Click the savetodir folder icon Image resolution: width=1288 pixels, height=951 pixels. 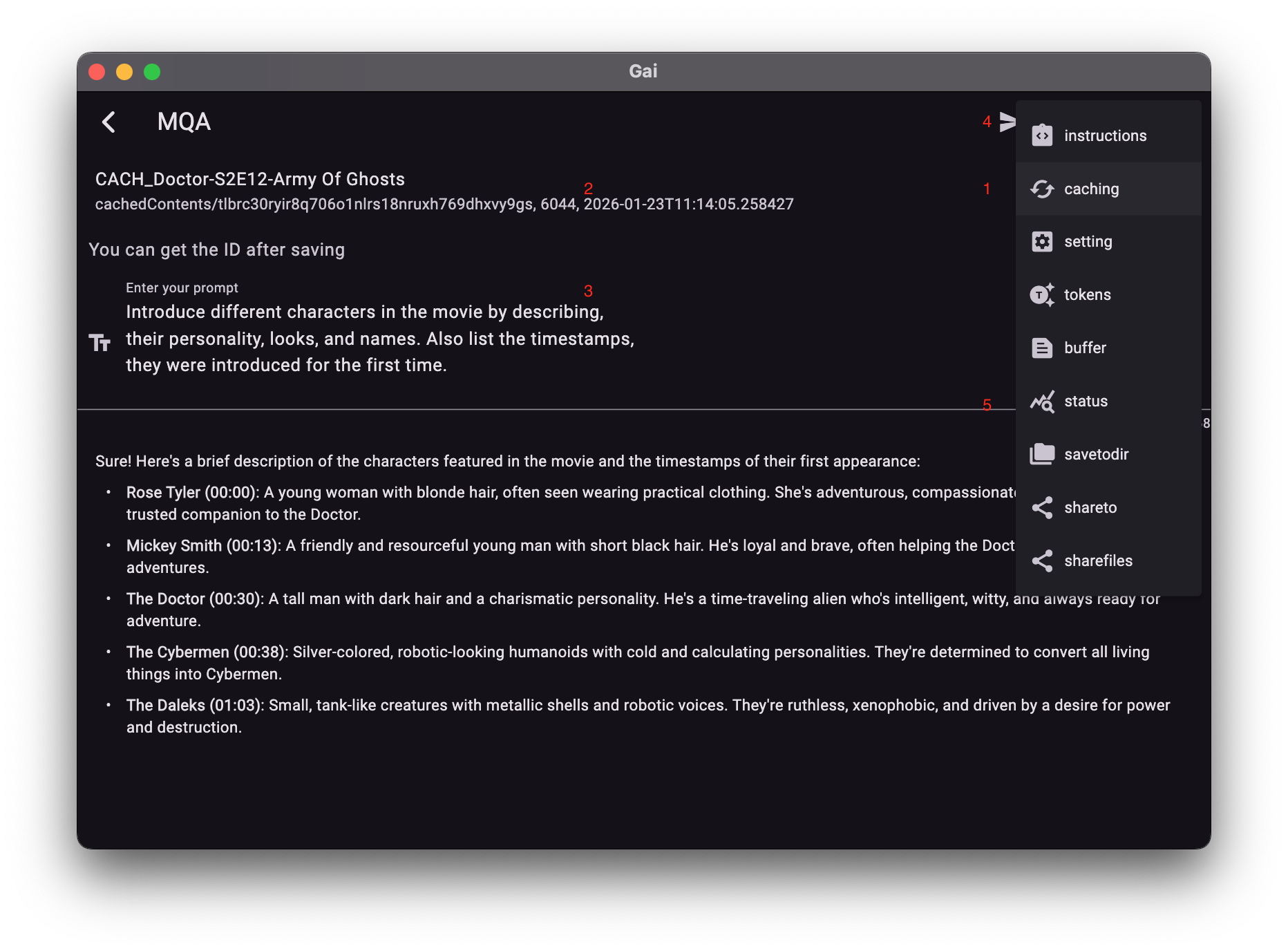pyautogui.click(x=1042, y=455)
